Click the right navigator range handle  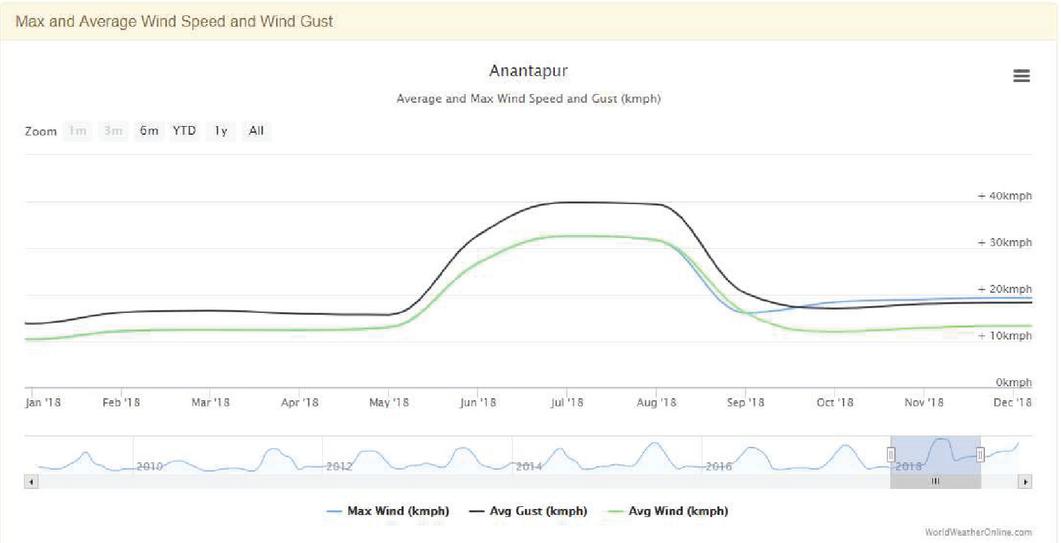click(x=980, y=455)
